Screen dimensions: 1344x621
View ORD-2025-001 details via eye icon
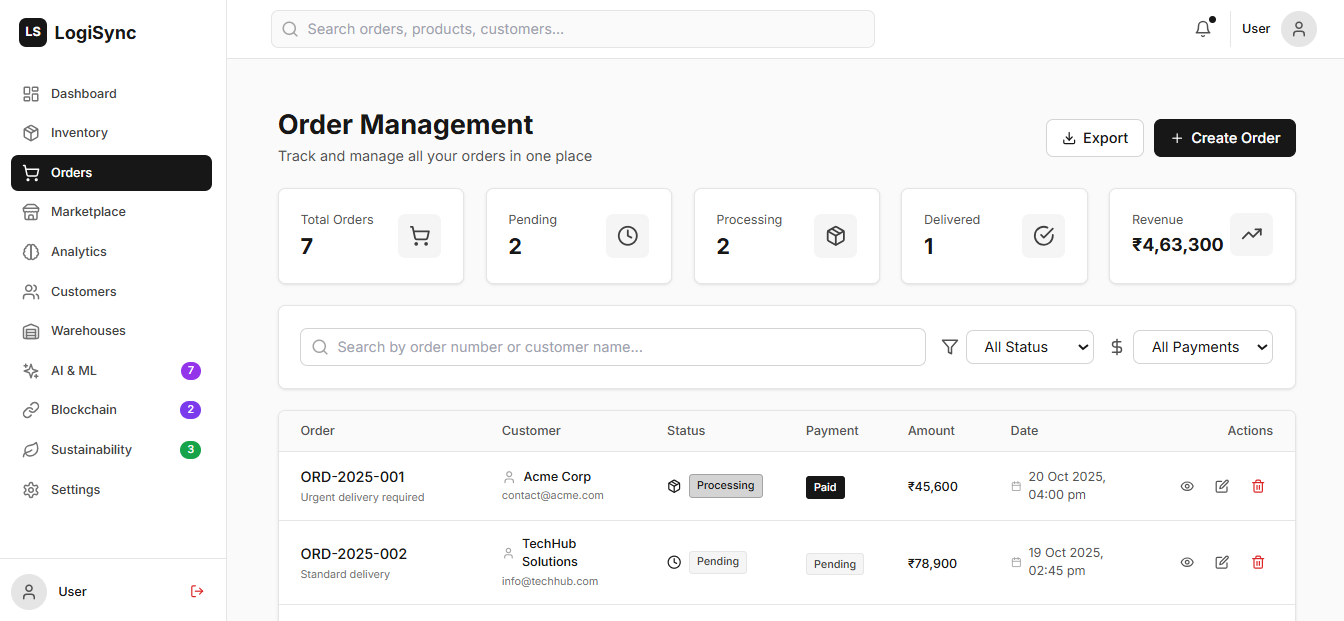coord(1187,486)
